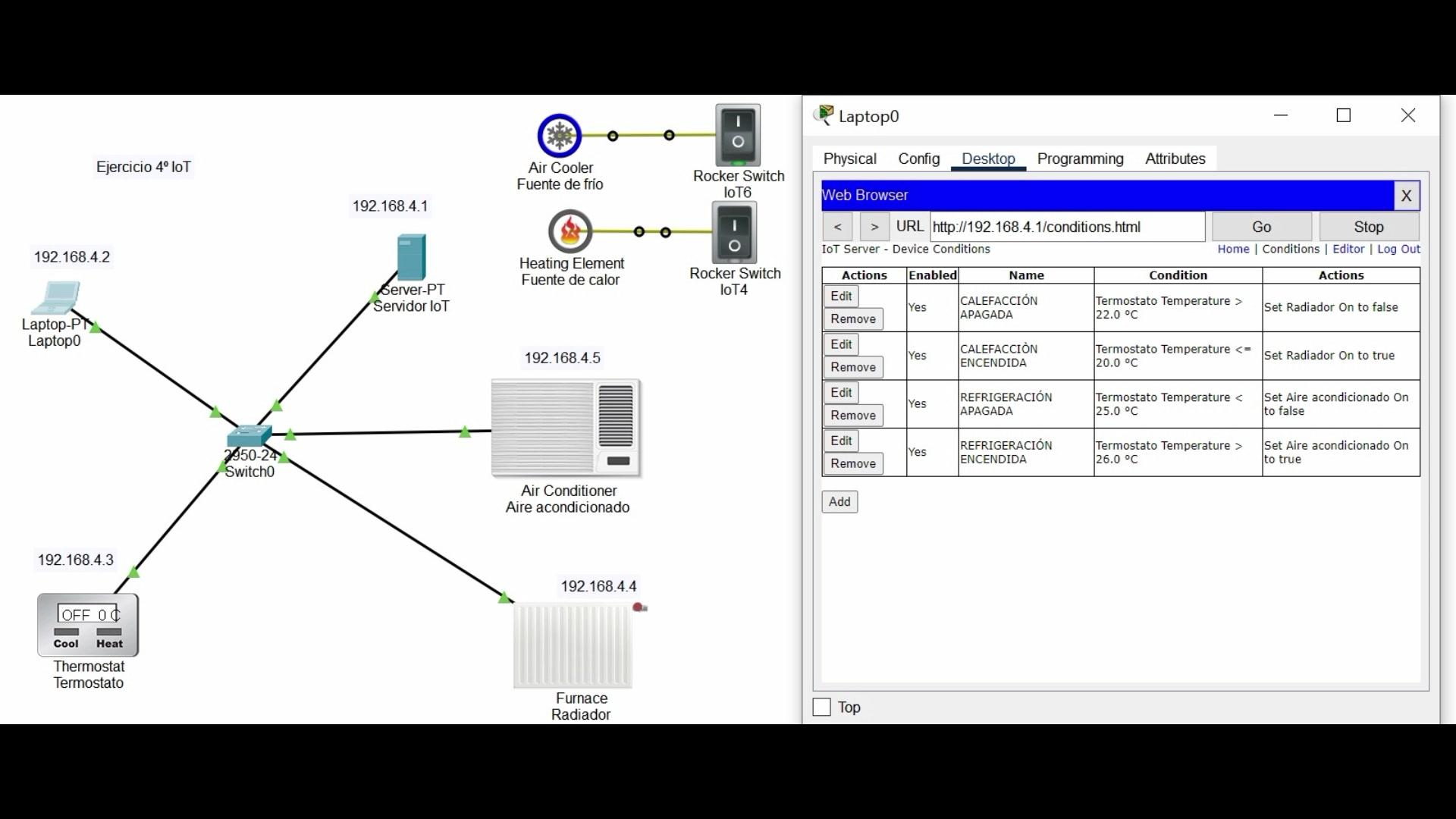
Task: Remove the REFRIGERACIÓN ENCENDIDA condition
Action: pyautogui.click(x=852, y=464)
